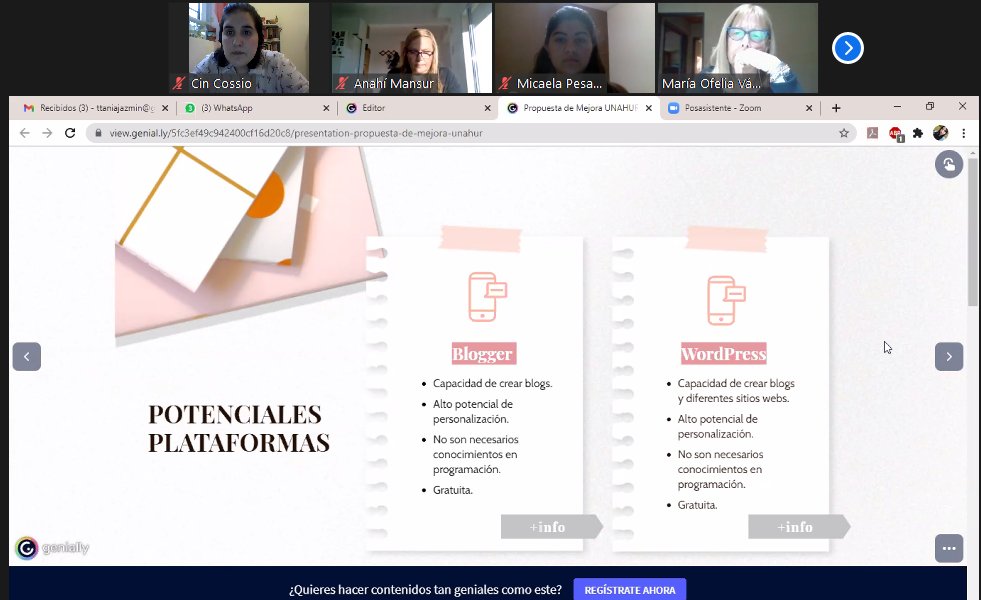Select Anahí Mansur's video thumbnail
This screenshot has width=981, height=600.
412,48
